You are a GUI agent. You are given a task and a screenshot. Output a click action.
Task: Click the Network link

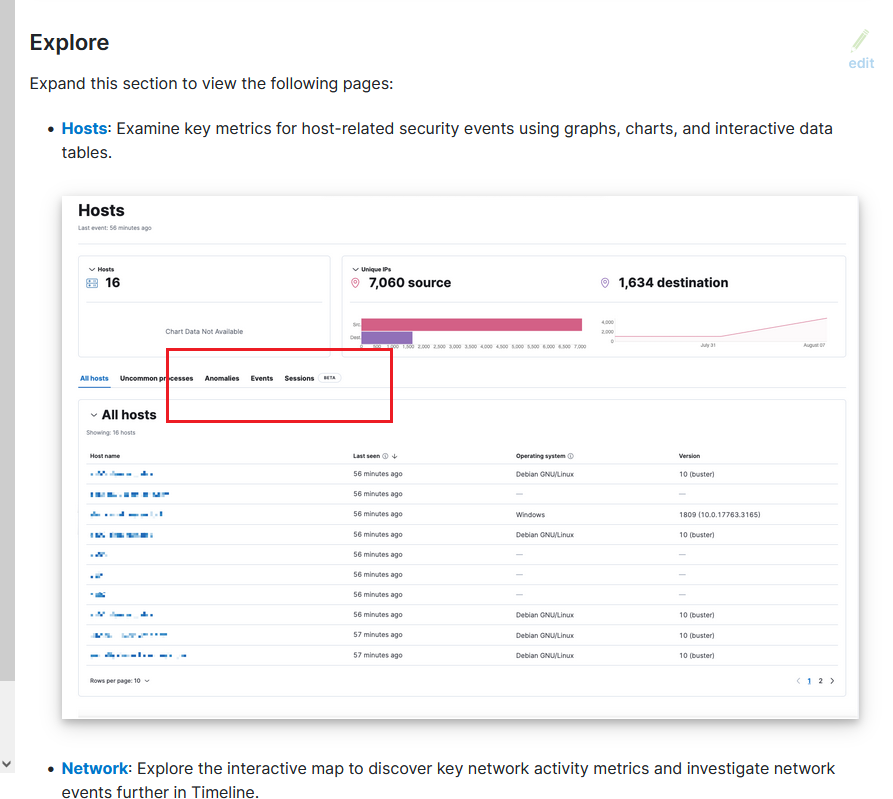tap(95, 768)
